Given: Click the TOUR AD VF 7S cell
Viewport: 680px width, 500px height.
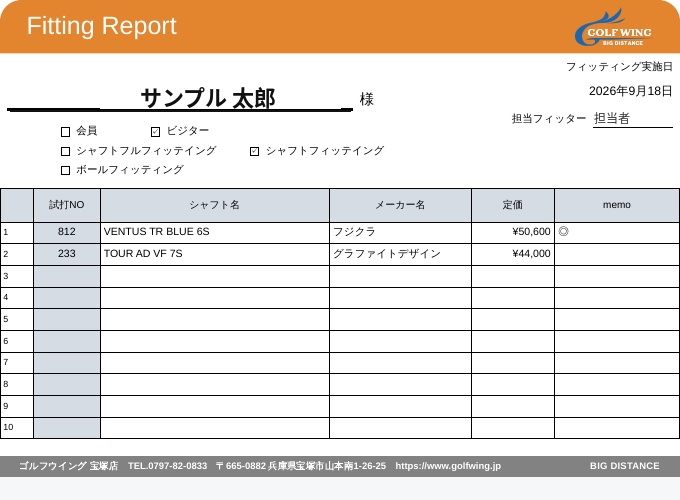Looking at the screenshot, I should click(x=215, y=254).
